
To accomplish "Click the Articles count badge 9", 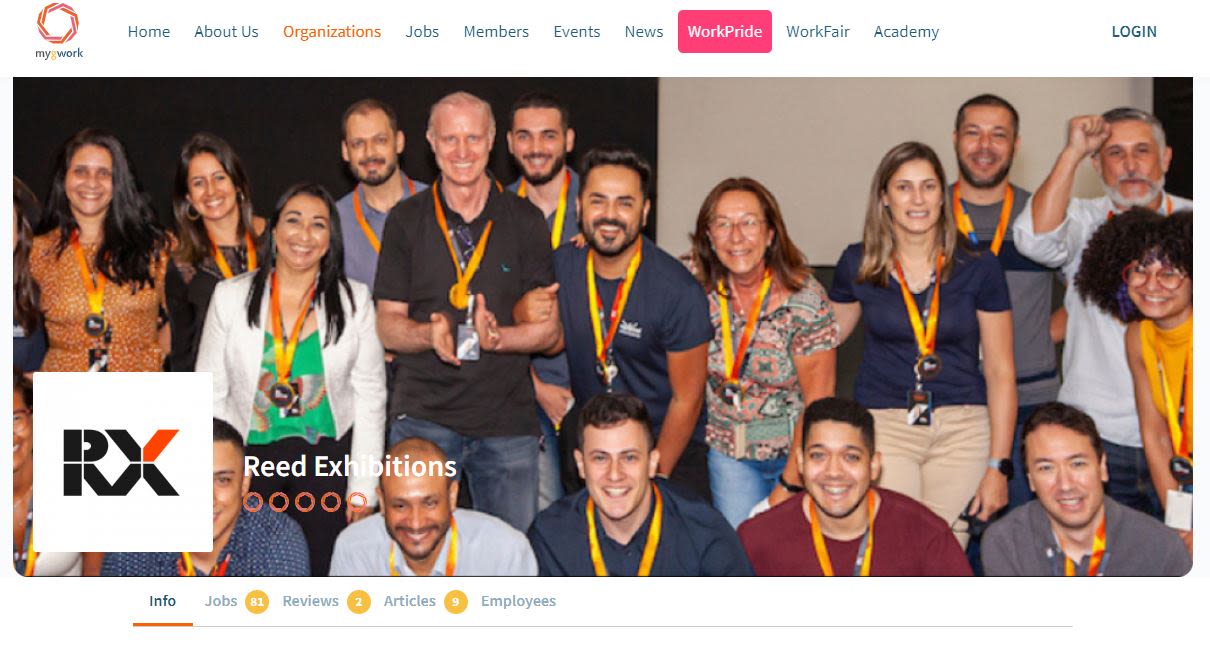I will pyautogui.click(x=456, y=602).
